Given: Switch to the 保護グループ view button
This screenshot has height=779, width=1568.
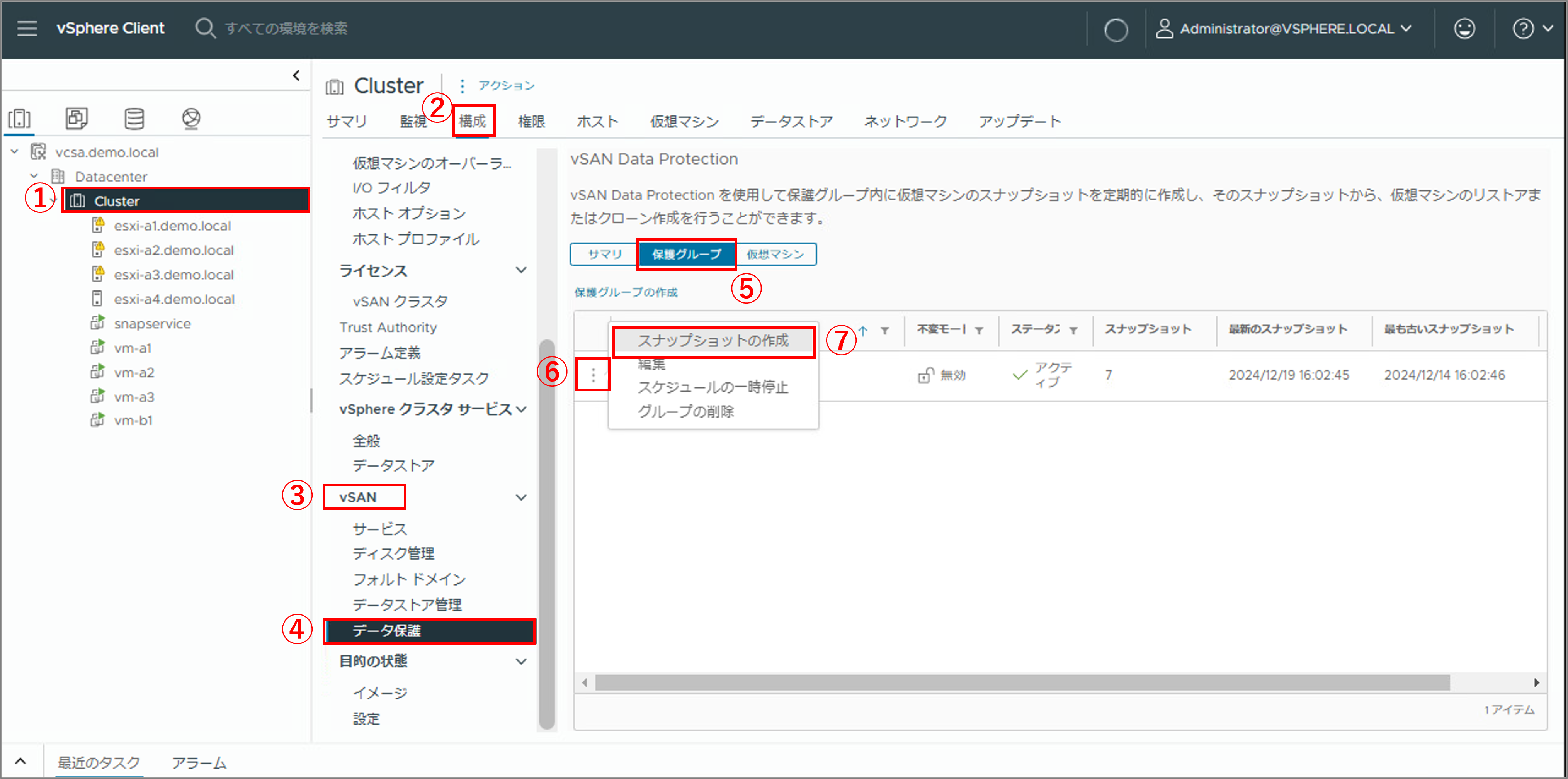Looking at the screenshot, I should (687, 255).
